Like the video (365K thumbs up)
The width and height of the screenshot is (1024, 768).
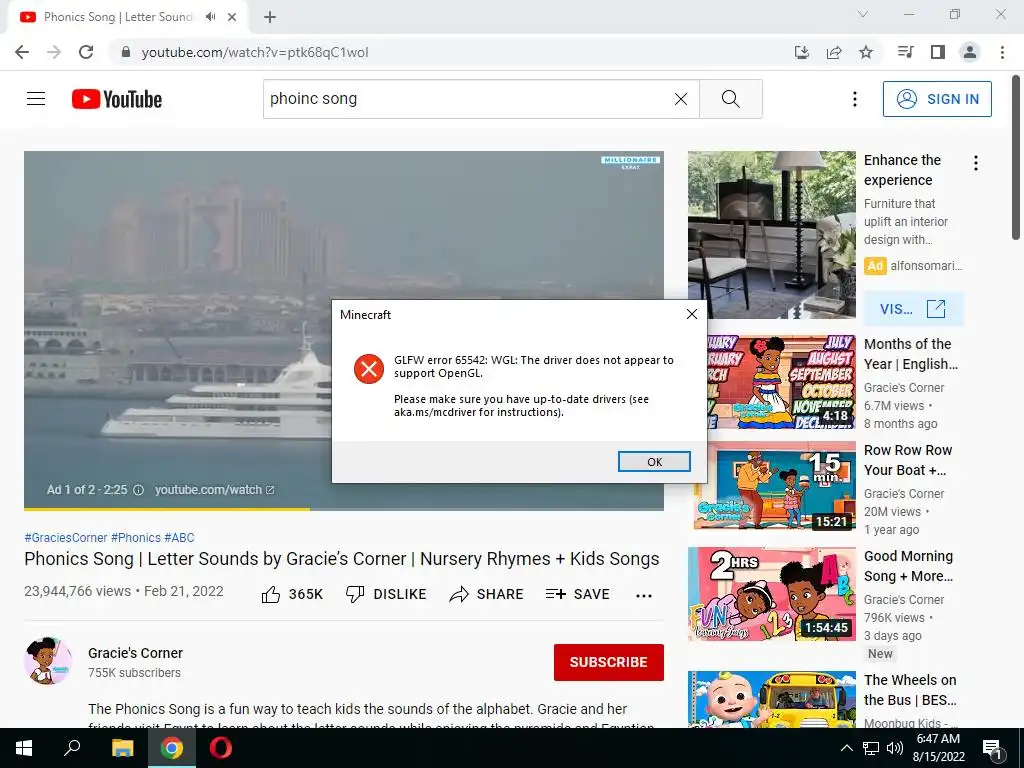click(292, 594)
